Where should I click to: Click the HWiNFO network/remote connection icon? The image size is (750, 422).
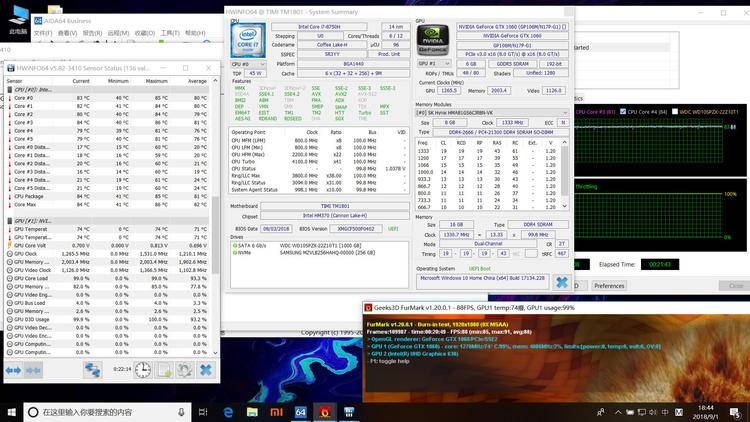tap(93, 369)
